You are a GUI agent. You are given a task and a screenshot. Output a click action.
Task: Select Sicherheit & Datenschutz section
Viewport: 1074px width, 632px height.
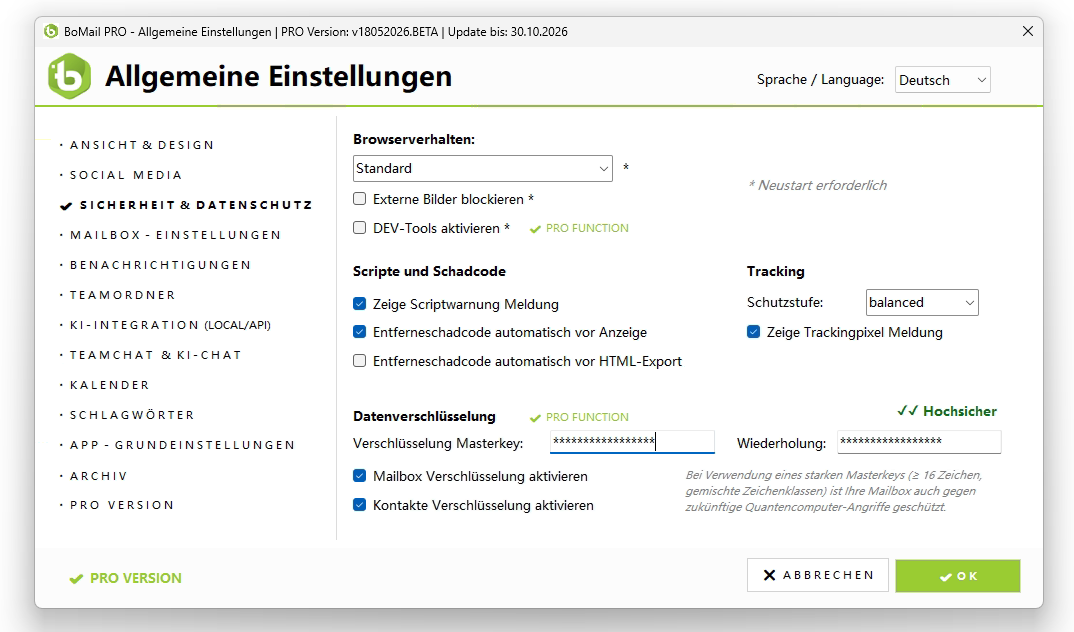pos(196,205)
